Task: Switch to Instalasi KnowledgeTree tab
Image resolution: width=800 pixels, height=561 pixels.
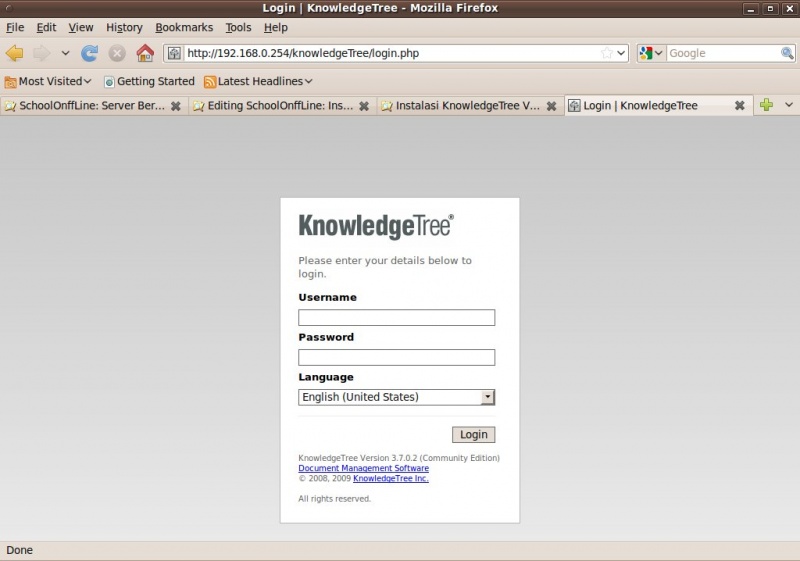Action: pyautogui.click(x=466, y=105)
